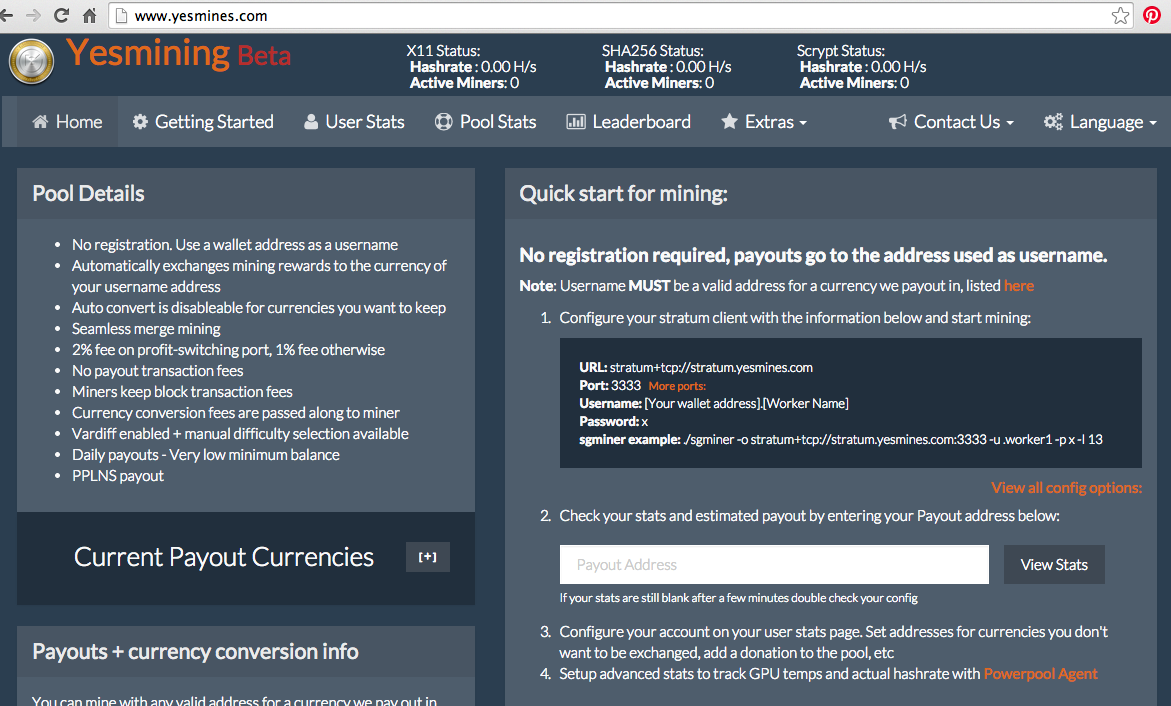This screenshot has height=706, width=1171.
Task: Click the 'Pool Details' heading
Action: coord(88,193)
